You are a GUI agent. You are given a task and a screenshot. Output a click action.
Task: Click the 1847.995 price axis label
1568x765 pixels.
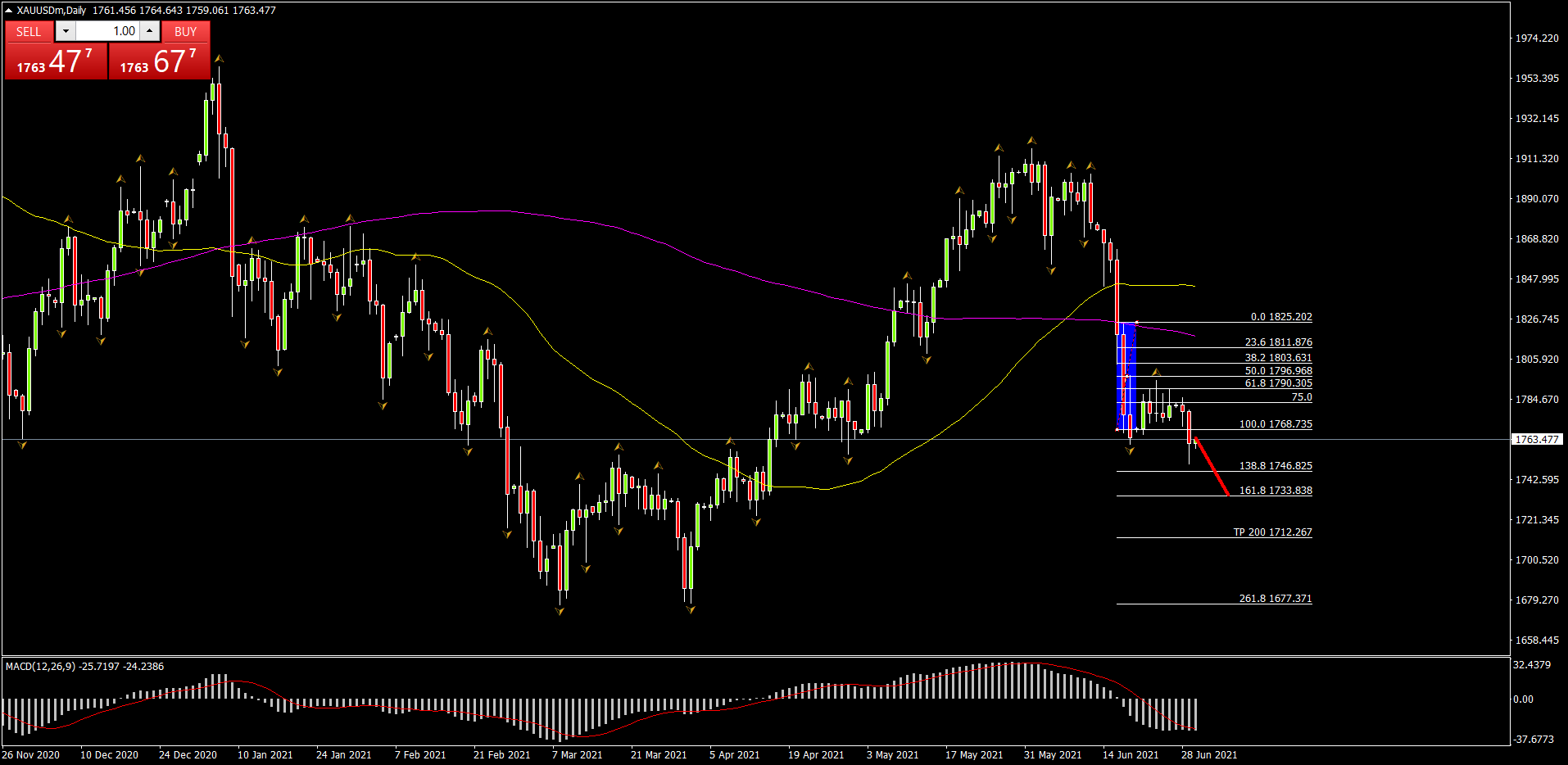pyautogui.click(x=1537, y=279)
